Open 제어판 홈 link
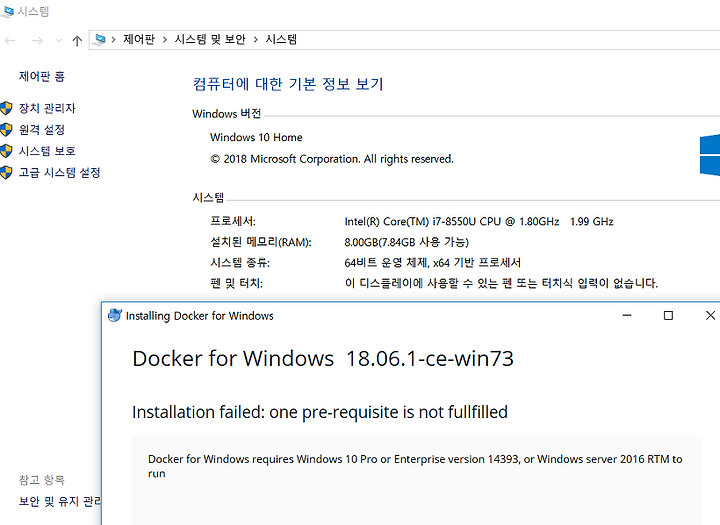 pyautogui.click(x=42, y=76)
